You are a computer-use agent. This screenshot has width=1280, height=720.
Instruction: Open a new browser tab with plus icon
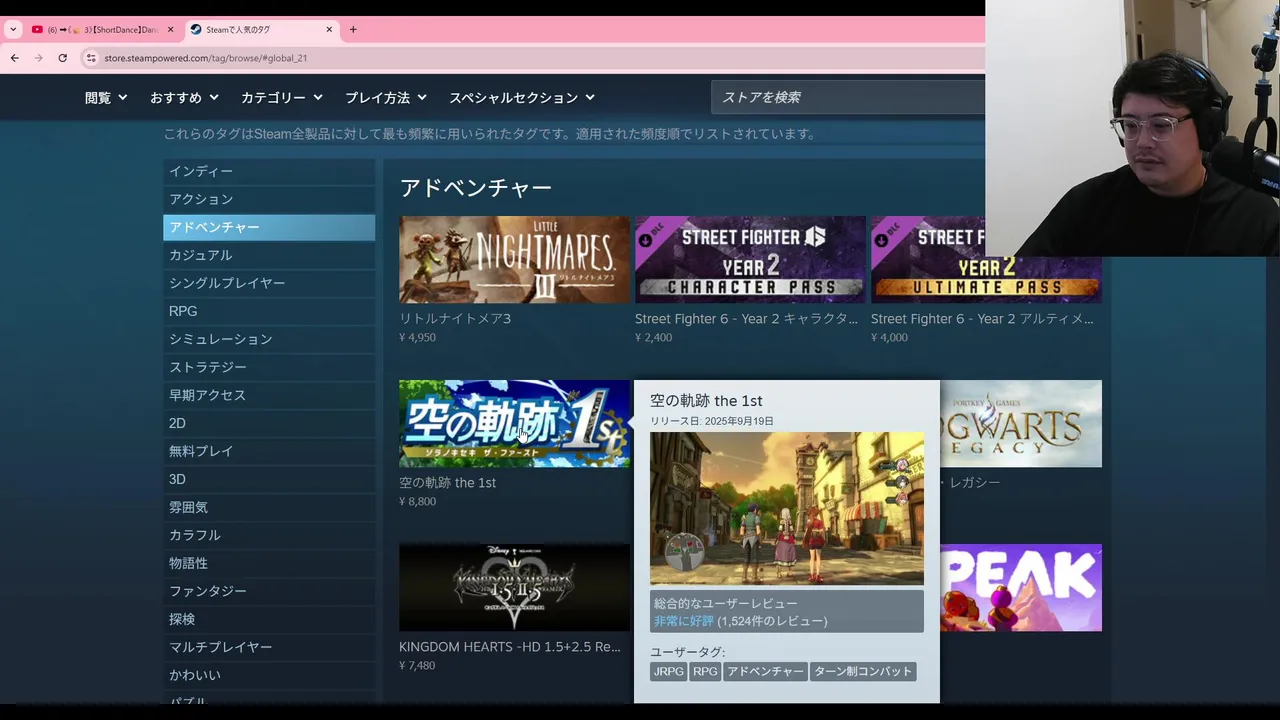[353, 30]
